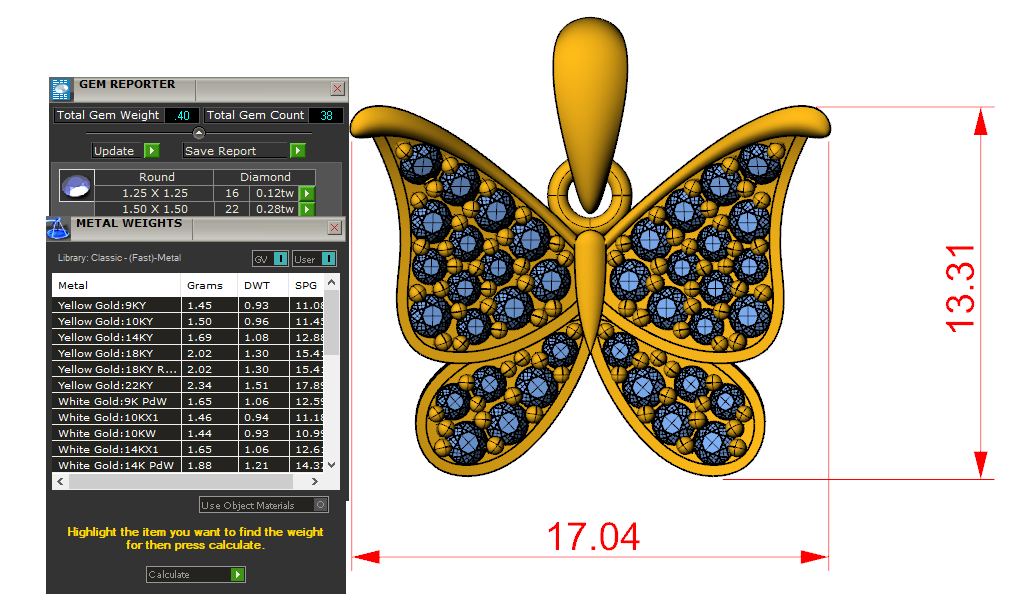
Task: Click the Gem Reporter panel icon
Action: click(61, 89)
